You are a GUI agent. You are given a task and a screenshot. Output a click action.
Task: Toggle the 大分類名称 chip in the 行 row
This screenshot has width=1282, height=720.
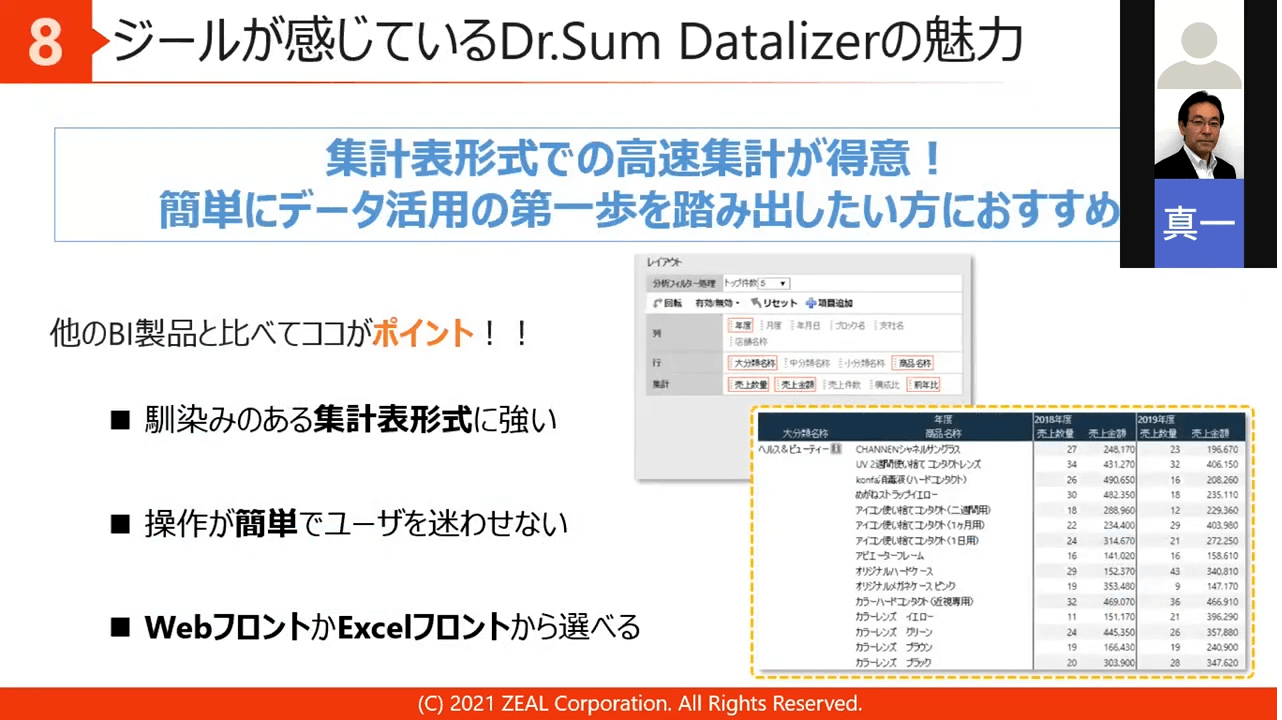pyautogui.click(x=753, y=363)
